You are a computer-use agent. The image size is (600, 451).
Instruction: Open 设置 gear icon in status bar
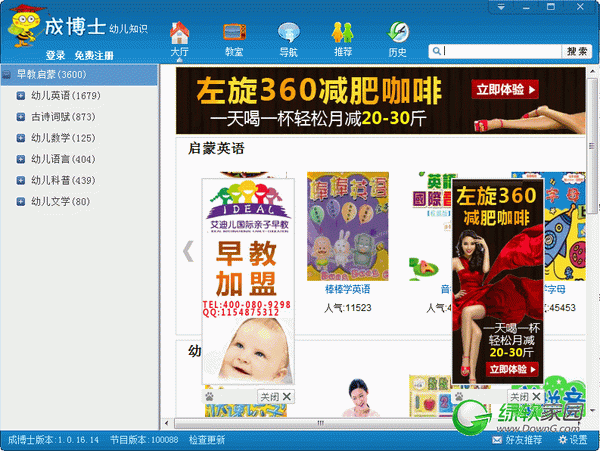(562, 440)
